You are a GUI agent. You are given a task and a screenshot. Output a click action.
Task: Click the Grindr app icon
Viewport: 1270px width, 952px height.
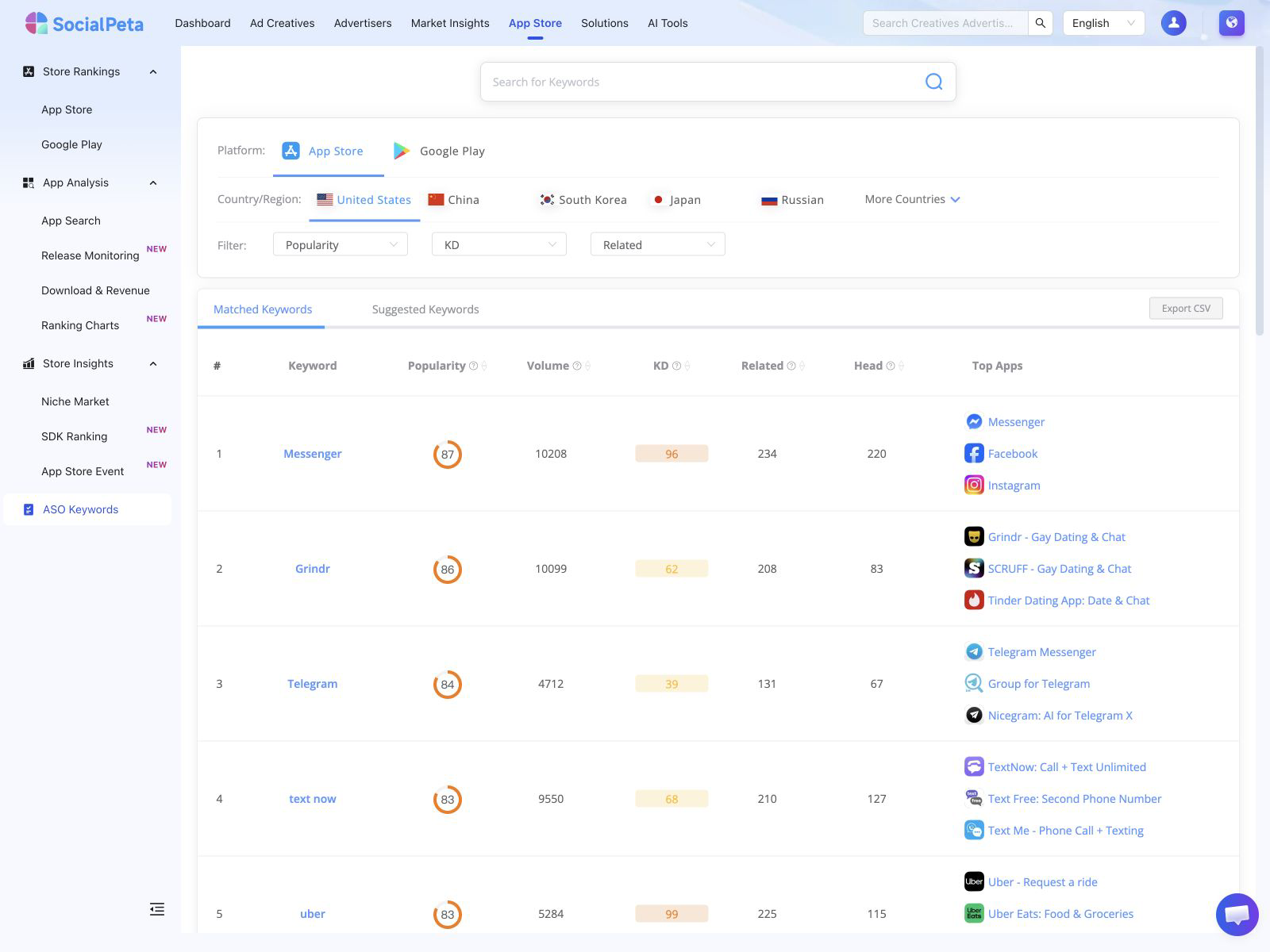[x=974, y=537]
